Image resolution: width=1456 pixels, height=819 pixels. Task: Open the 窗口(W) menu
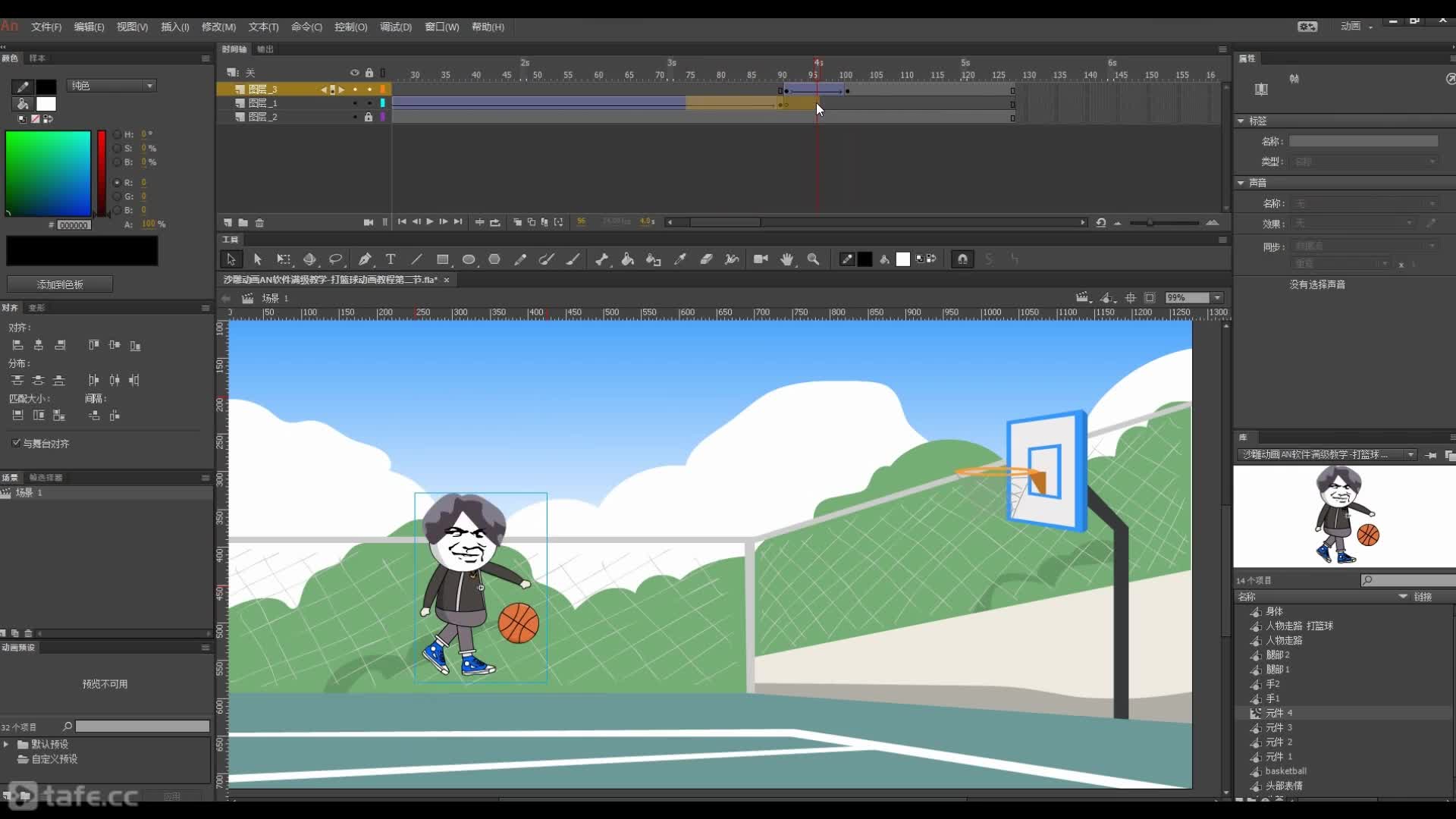[x=441, y=27]
